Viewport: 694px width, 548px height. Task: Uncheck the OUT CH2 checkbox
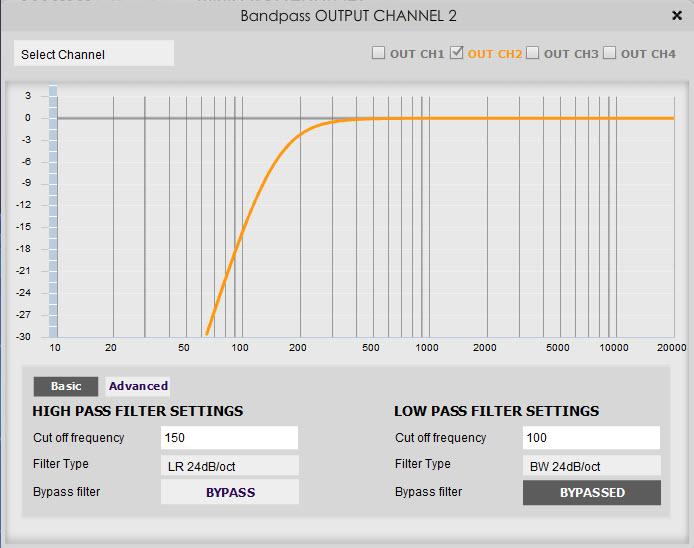(456, 53)
